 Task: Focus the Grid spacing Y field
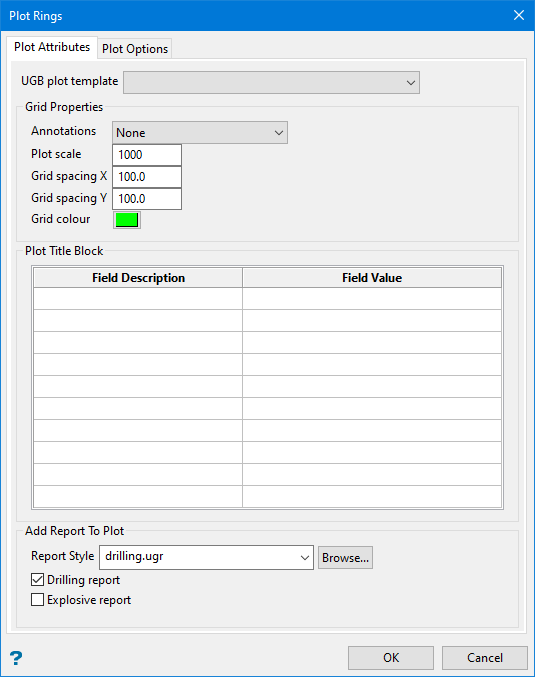coord(147,199)
